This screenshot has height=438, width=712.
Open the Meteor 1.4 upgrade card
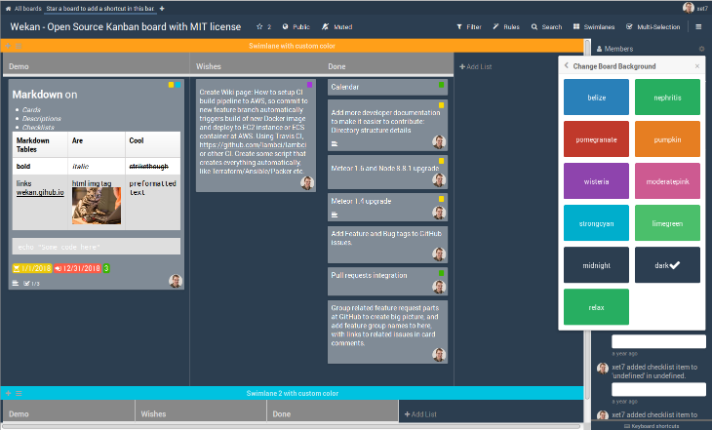[x=387, y=207]
